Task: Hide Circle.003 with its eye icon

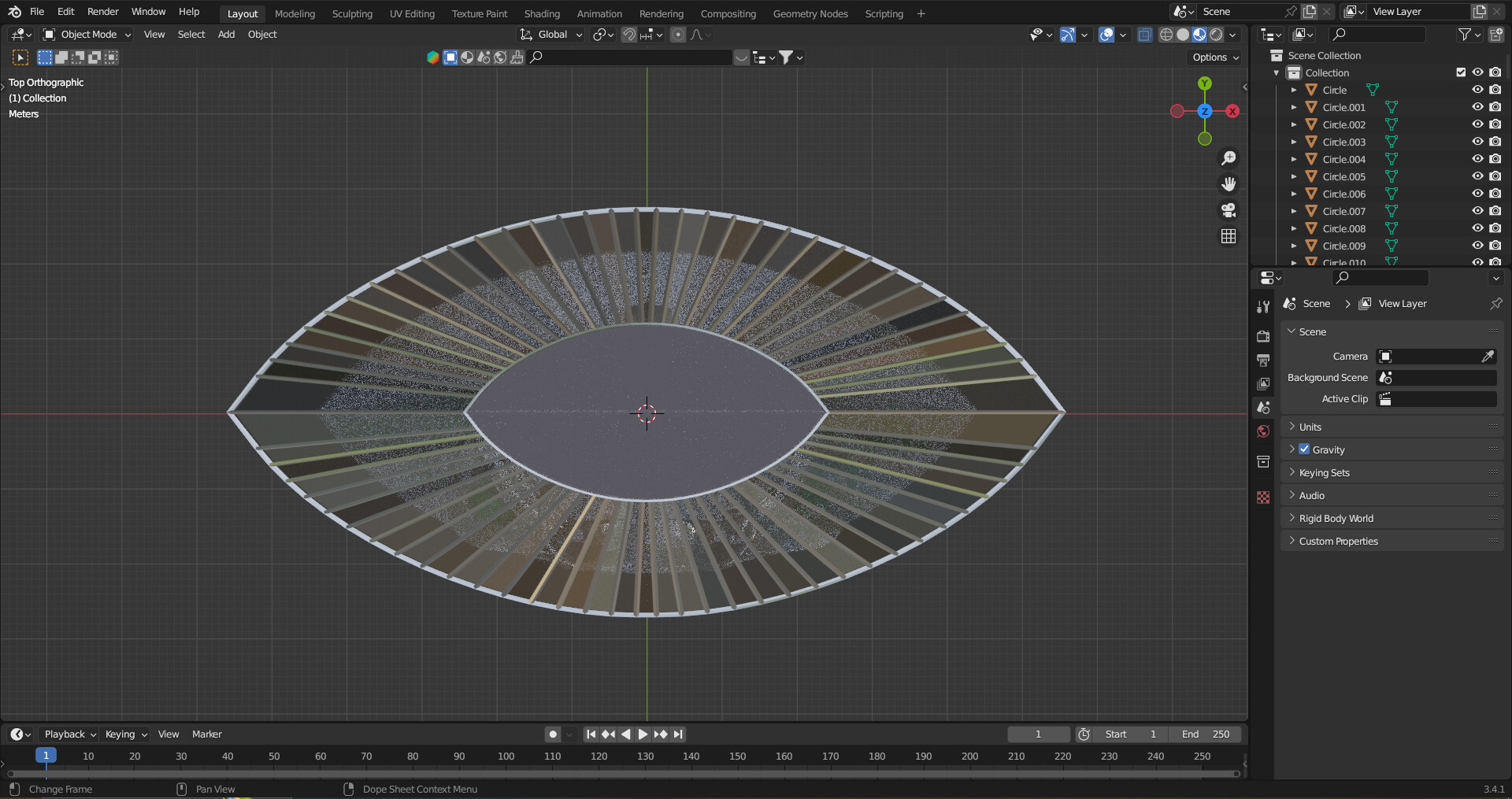Action: click(1477, 142)
